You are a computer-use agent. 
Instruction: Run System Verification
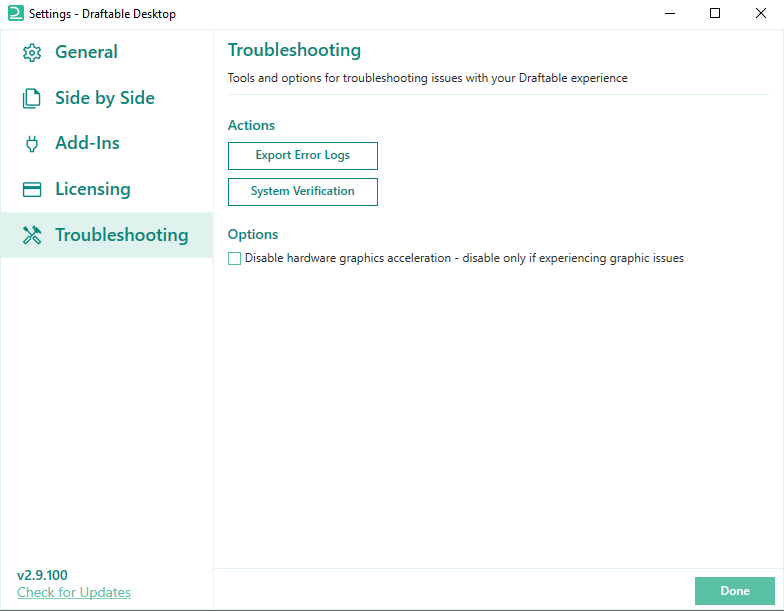click(x=302, y=192)
